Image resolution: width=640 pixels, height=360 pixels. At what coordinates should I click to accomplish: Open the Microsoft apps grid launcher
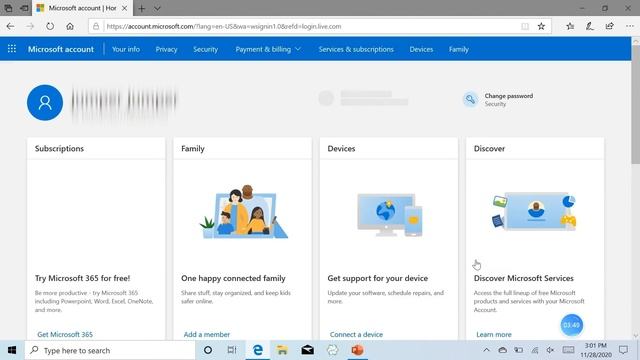pos(12,49)
